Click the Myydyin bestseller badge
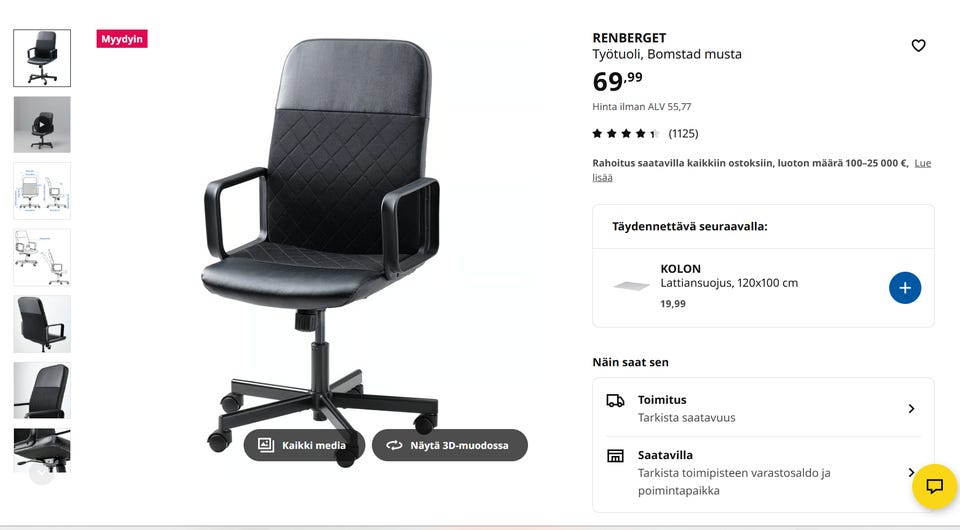The width and height of the screenshot is (960, 530). [x=122, y=39]
